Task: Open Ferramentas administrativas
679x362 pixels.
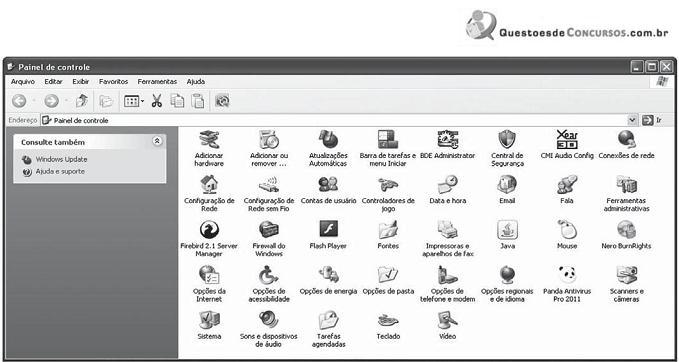Action: pyautogui.click(x=626, y=185)
